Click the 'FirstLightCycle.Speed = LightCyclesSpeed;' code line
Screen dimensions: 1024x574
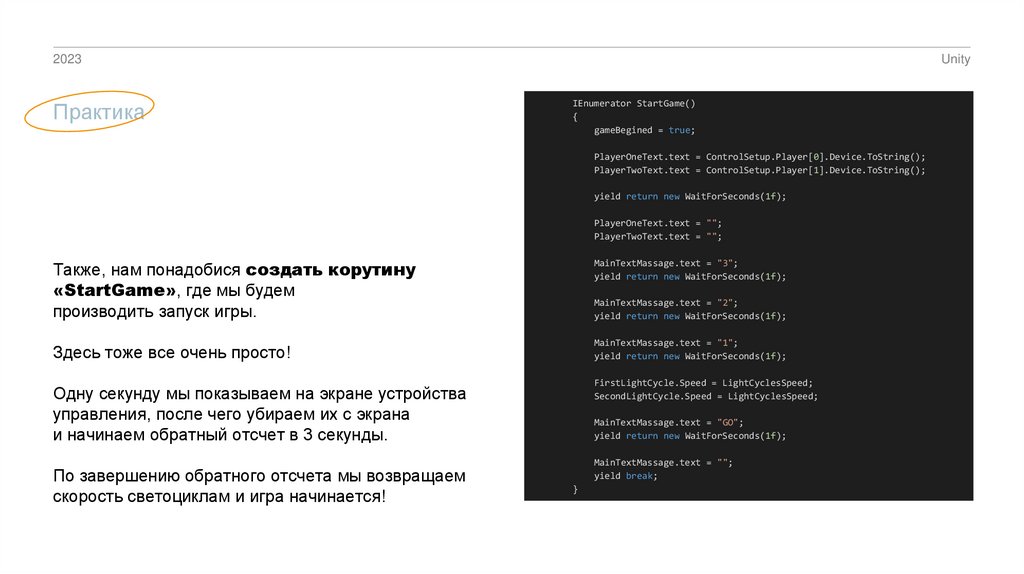(703, 383)
